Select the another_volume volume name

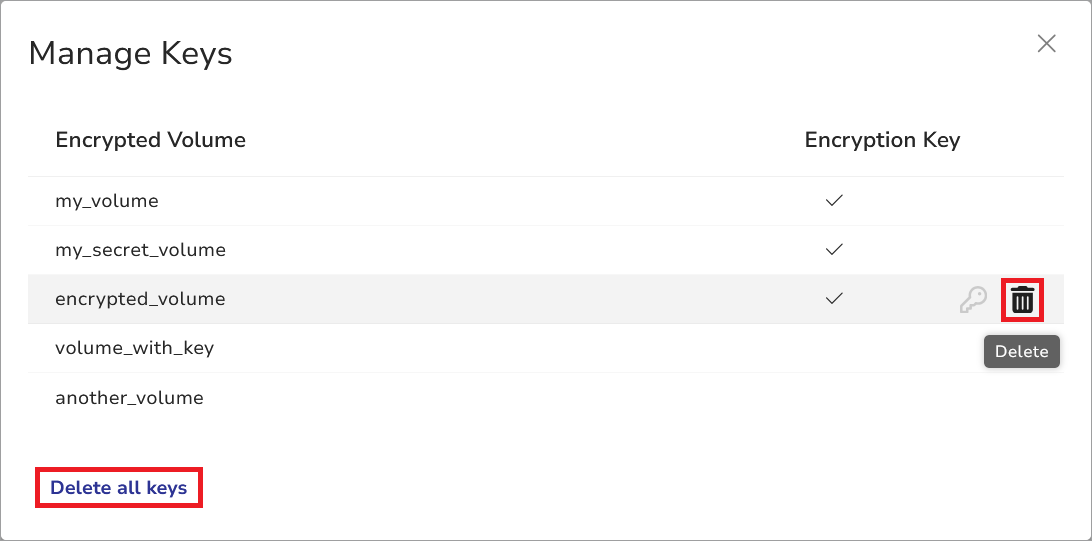pyautogui.click(x=129, y=398)
